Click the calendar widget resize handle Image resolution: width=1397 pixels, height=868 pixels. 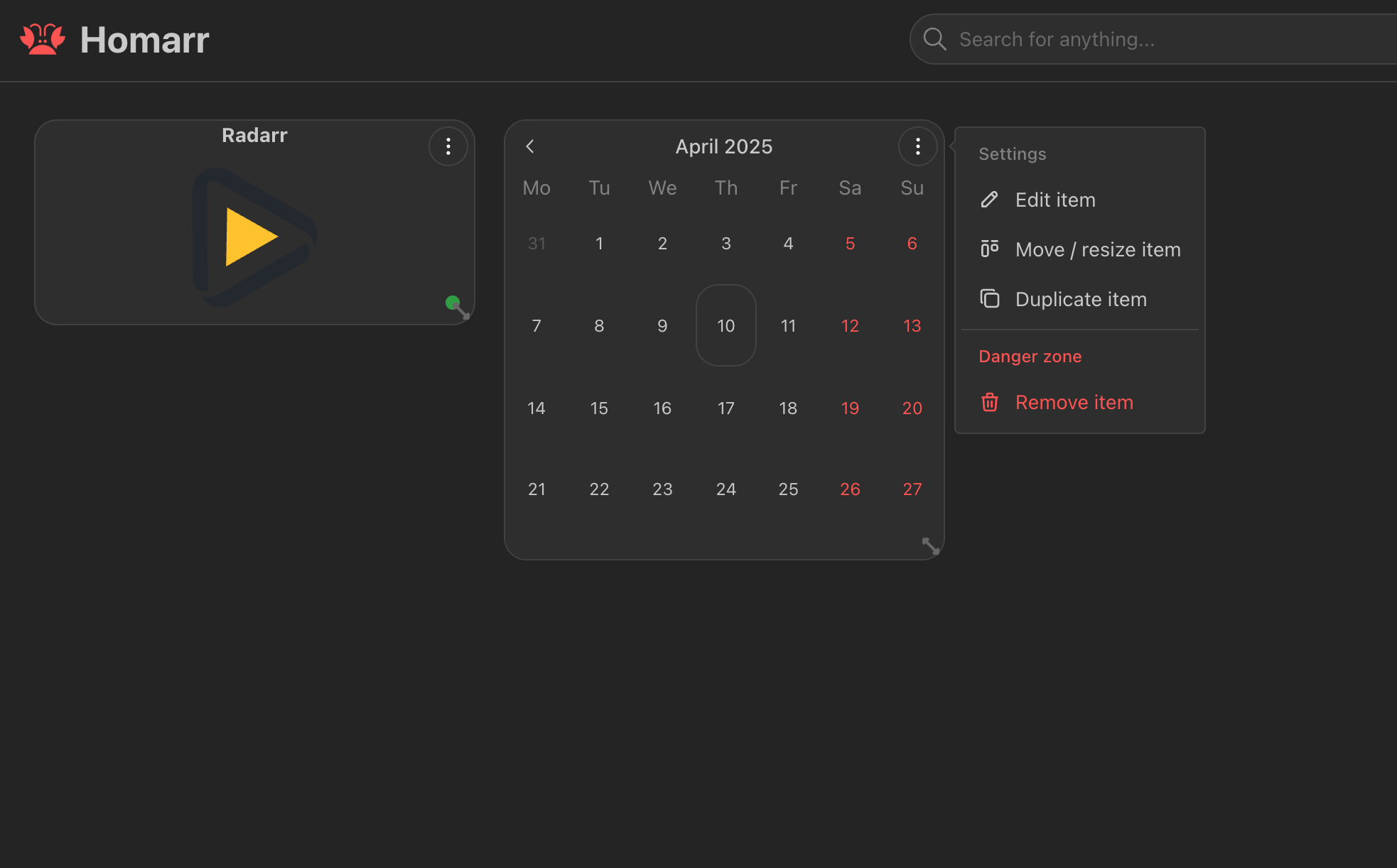[x=931, y=546]
